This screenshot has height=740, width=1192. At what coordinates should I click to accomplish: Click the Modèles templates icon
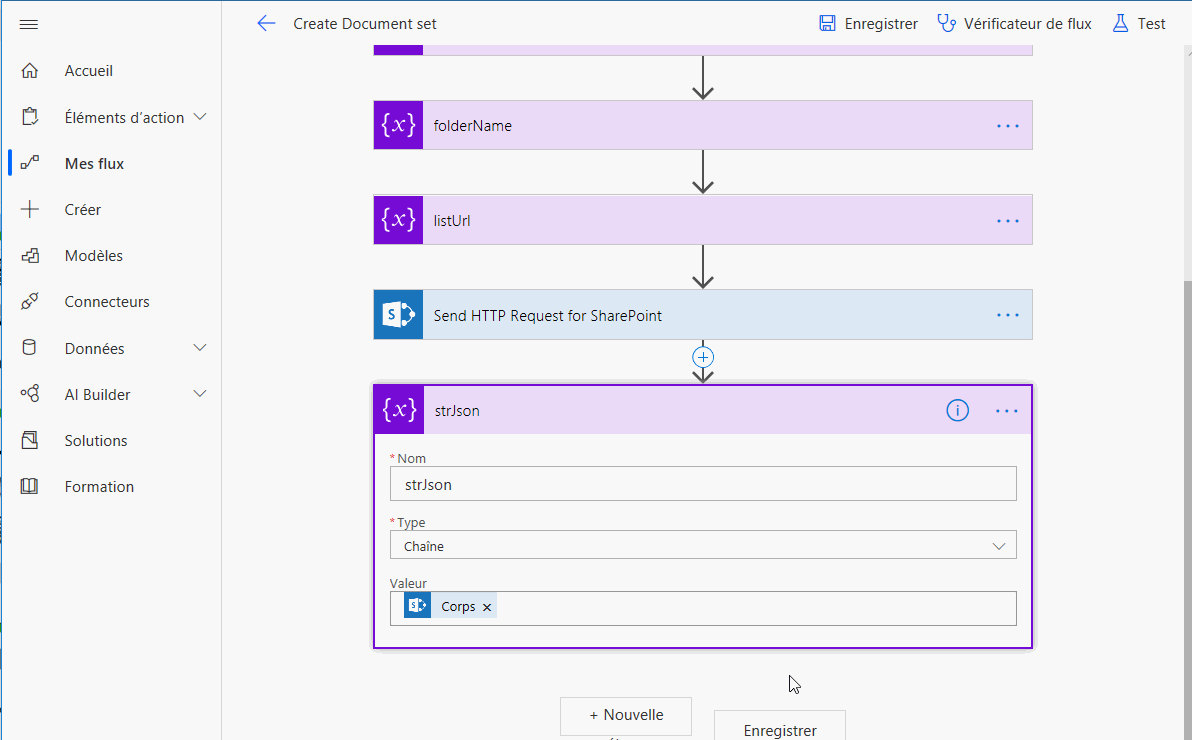(x=30, y=256)
